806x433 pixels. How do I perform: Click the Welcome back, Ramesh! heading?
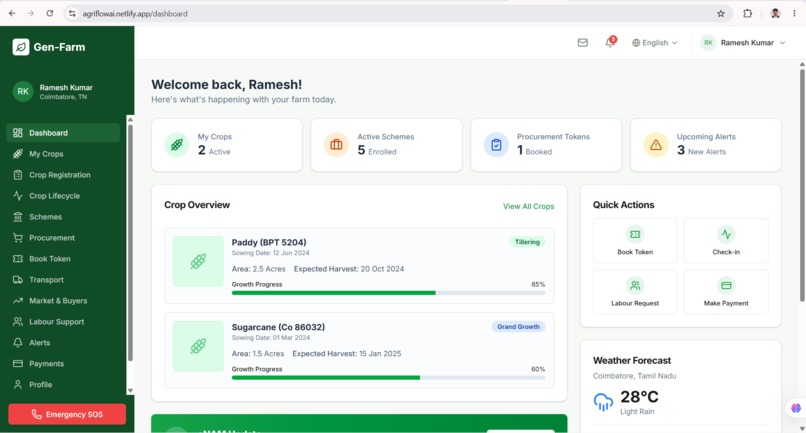pyautogui.click(x=227, y=84)
